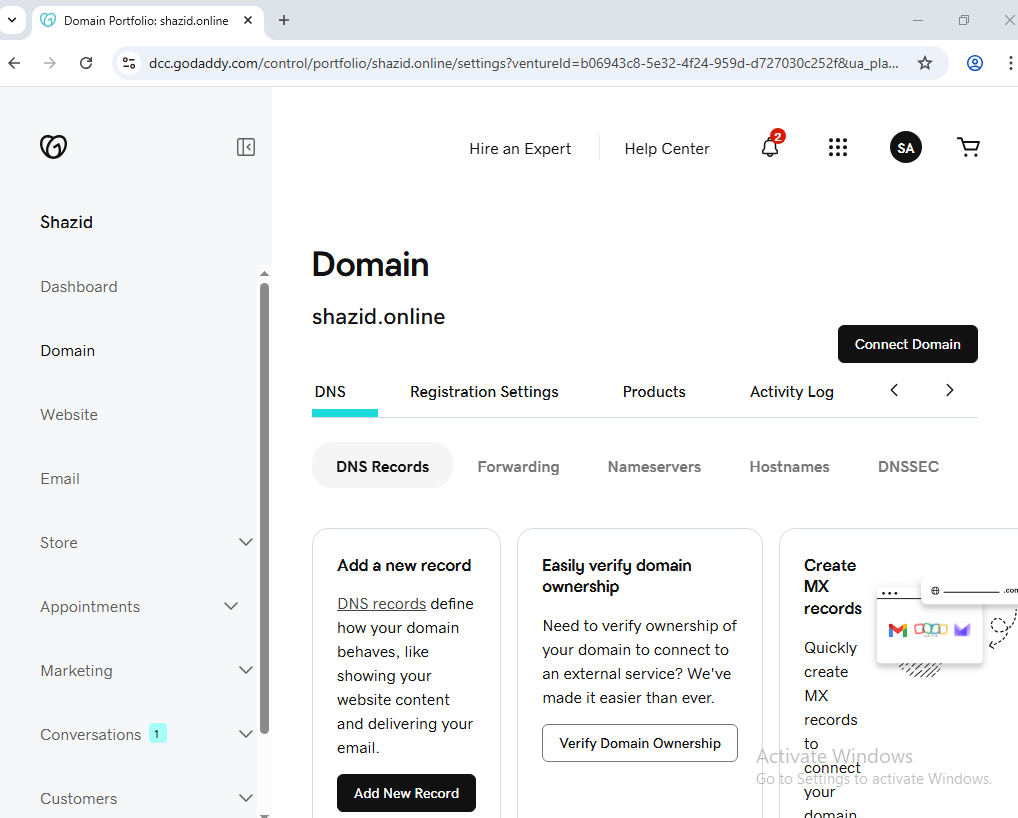Collapse the sidebar panel icon
1018x818 pixels.
245,147
